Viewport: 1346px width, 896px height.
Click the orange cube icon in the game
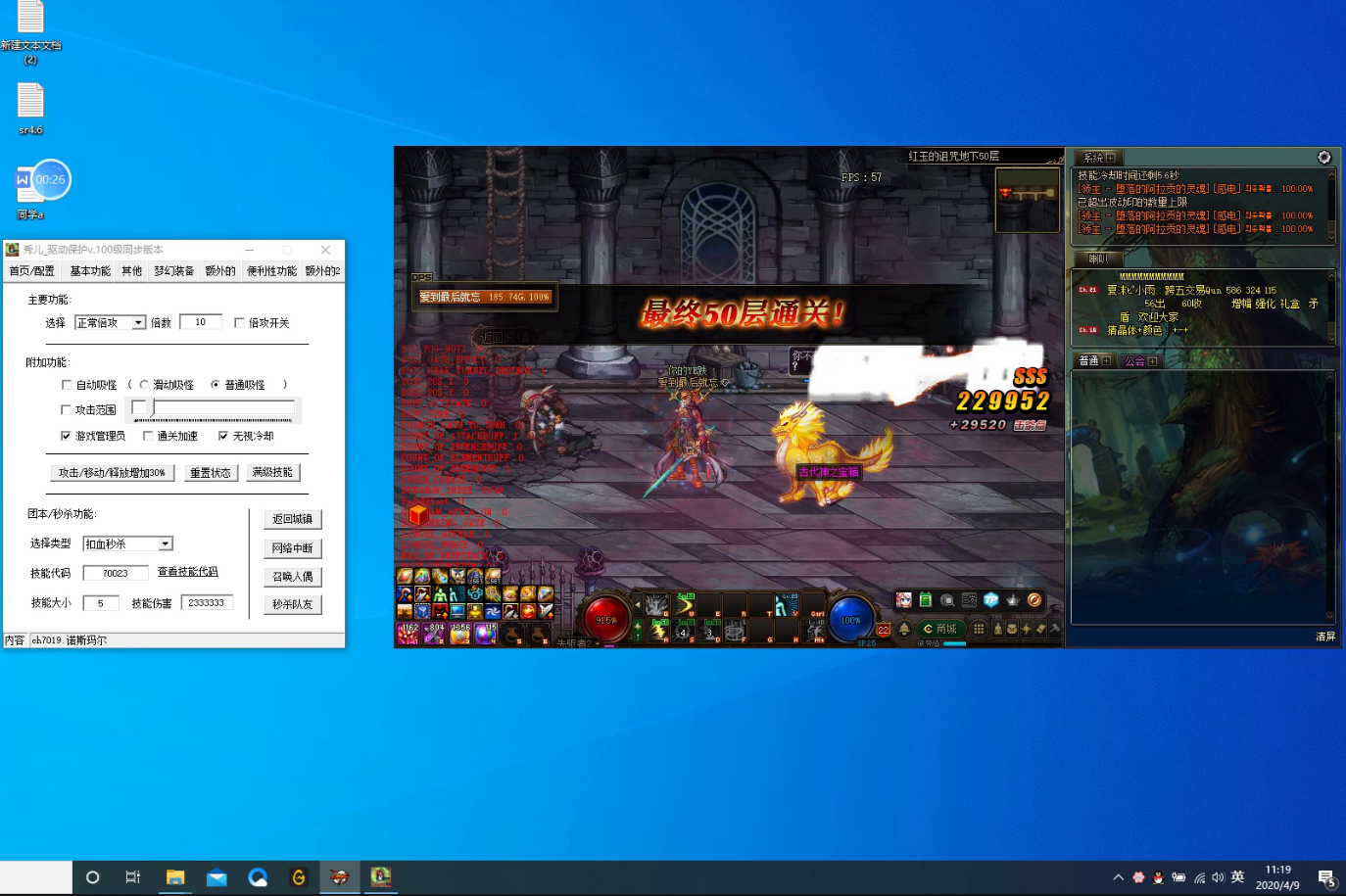point(418,514)
